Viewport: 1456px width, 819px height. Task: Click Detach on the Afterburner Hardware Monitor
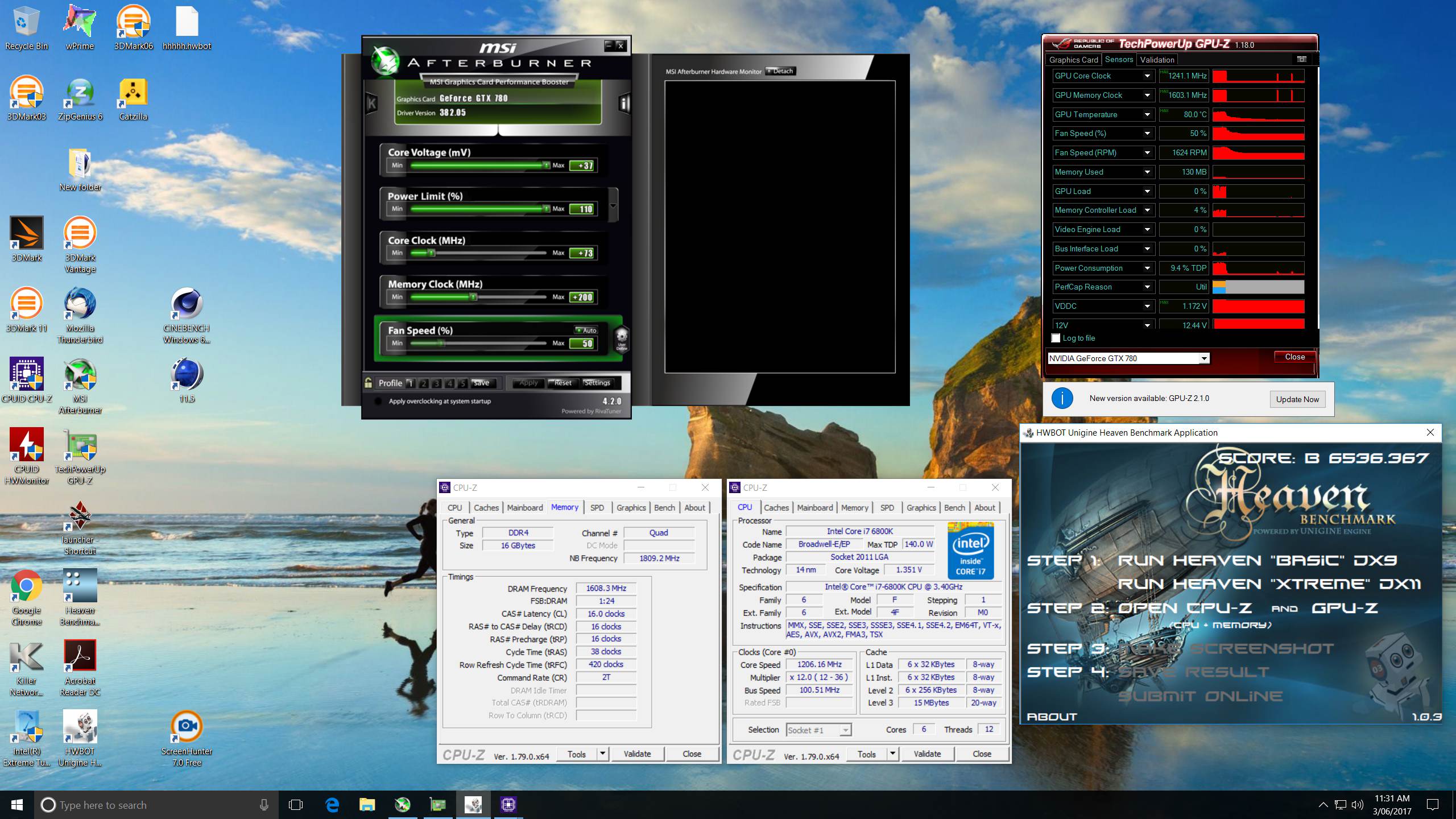(x=781, y=71)
